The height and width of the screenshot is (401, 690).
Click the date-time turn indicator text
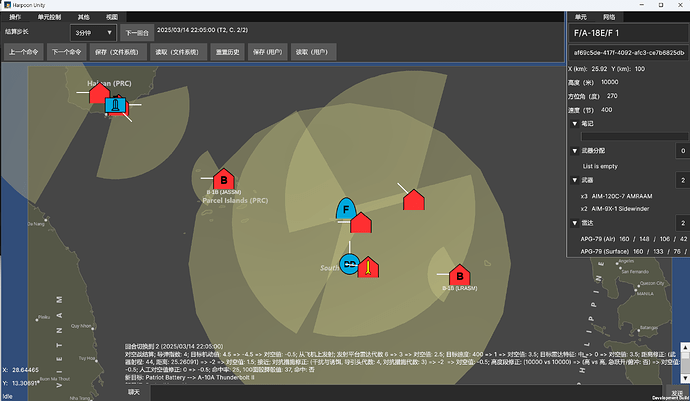click(202, 30)
